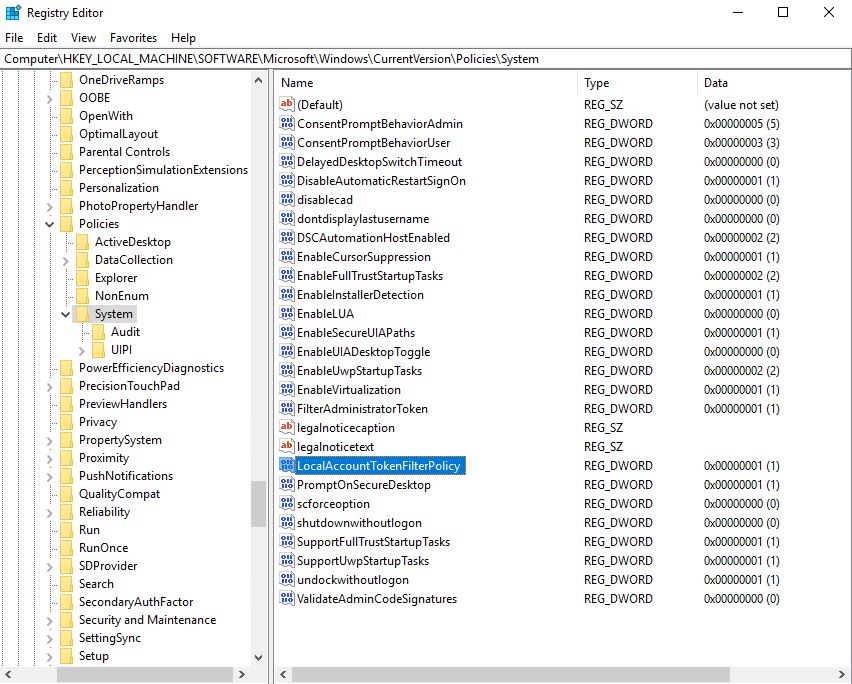Sort values by Type column header

click(x=637, y=83)
